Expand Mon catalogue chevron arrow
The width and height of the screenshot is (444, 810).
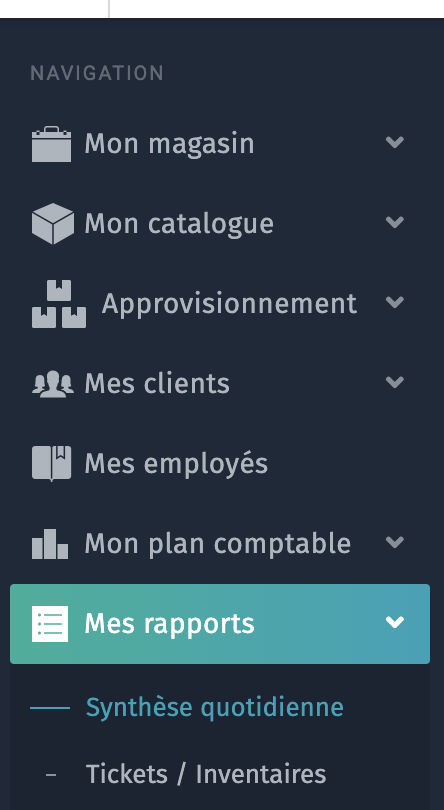394,222
